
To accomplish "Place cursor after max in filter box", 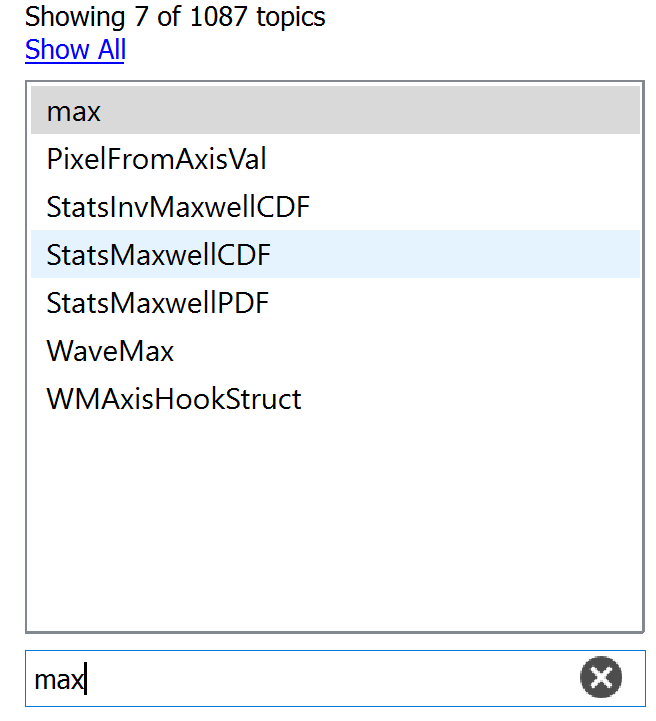I will (x=86, y=679).
